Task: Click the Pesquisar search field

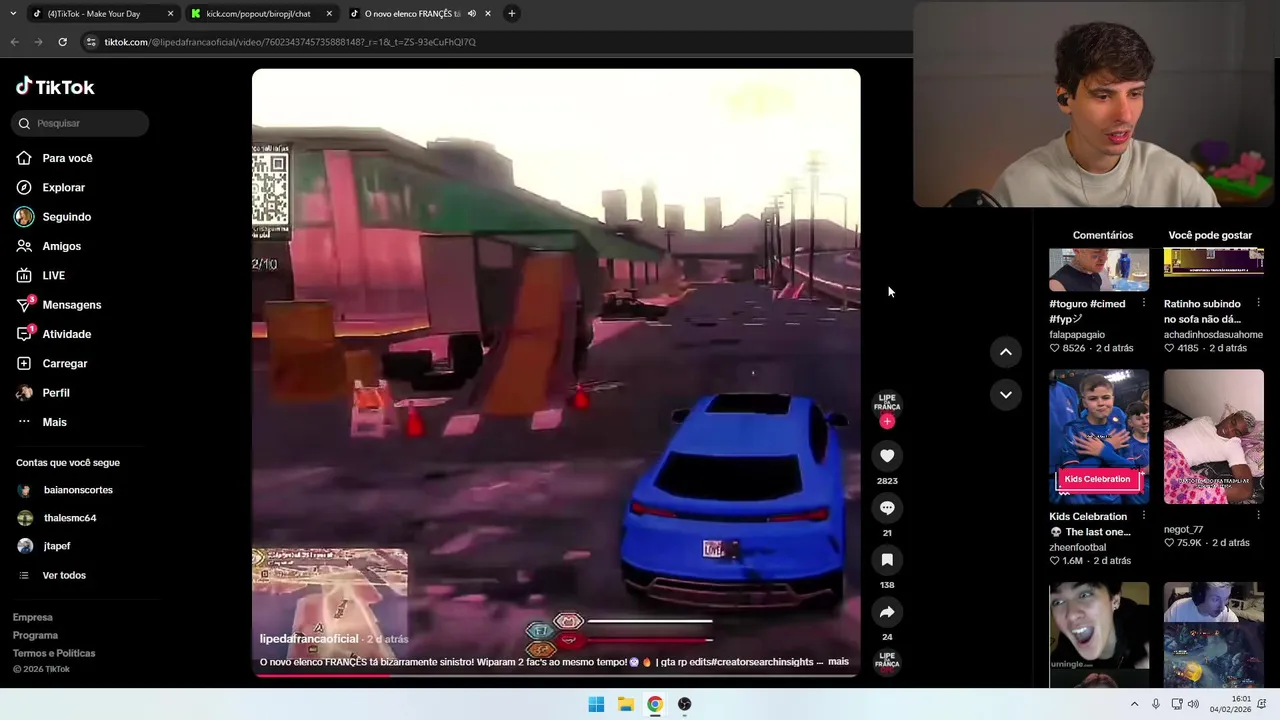Action: click(81, 123)
